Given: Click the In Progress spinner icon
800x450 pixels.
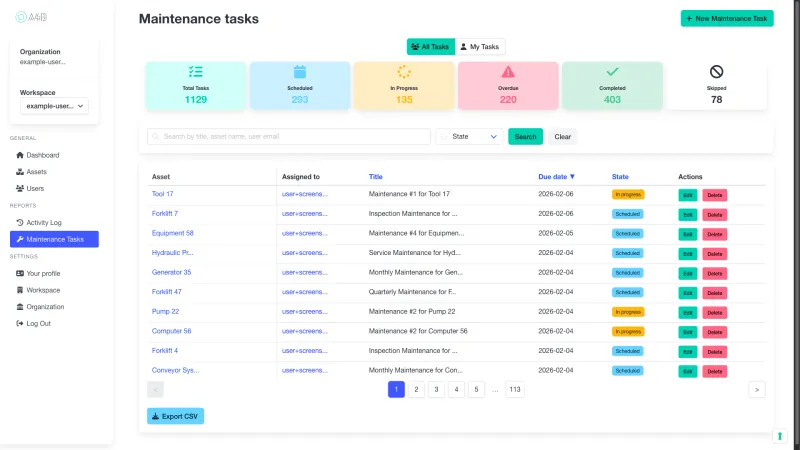Looking at the screenshot, I should 404,72.
